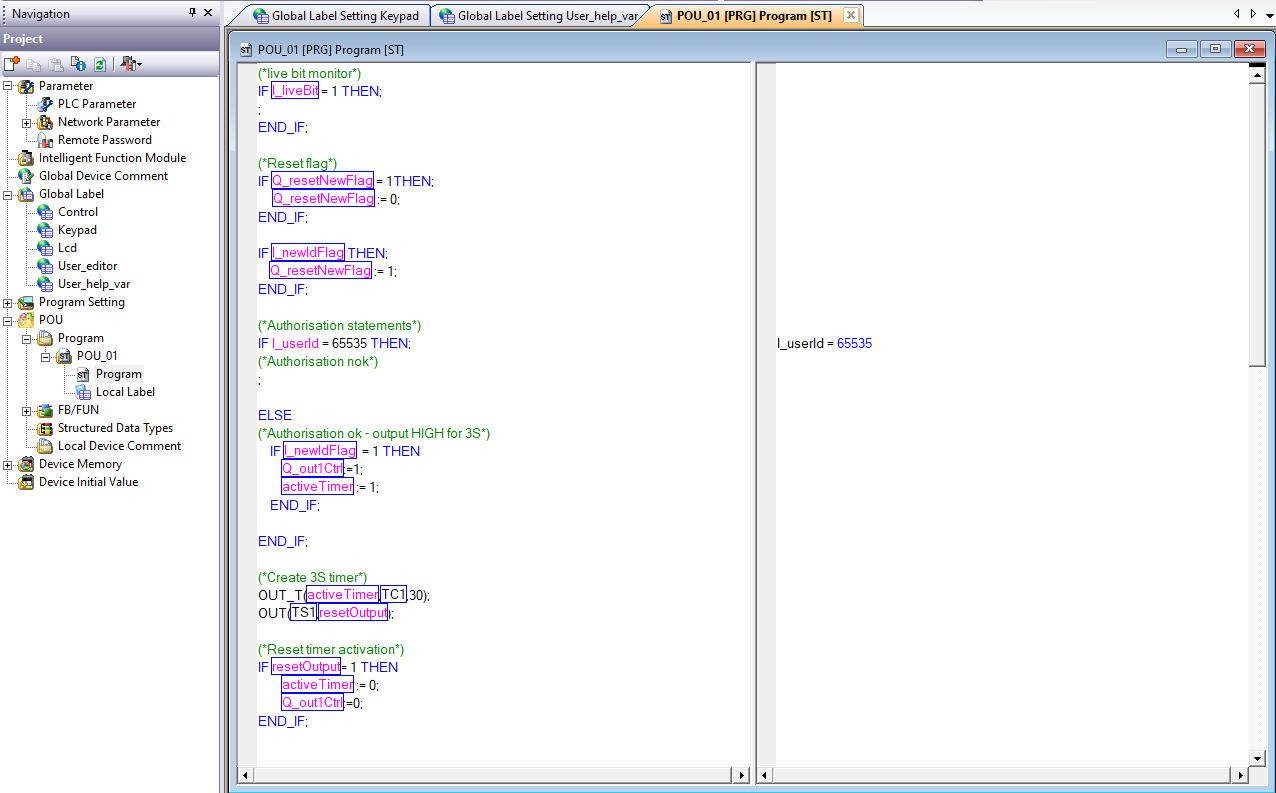Click the I_liveBit label in code
This screenshot has width=1276, height=793.
click(295, 91)
